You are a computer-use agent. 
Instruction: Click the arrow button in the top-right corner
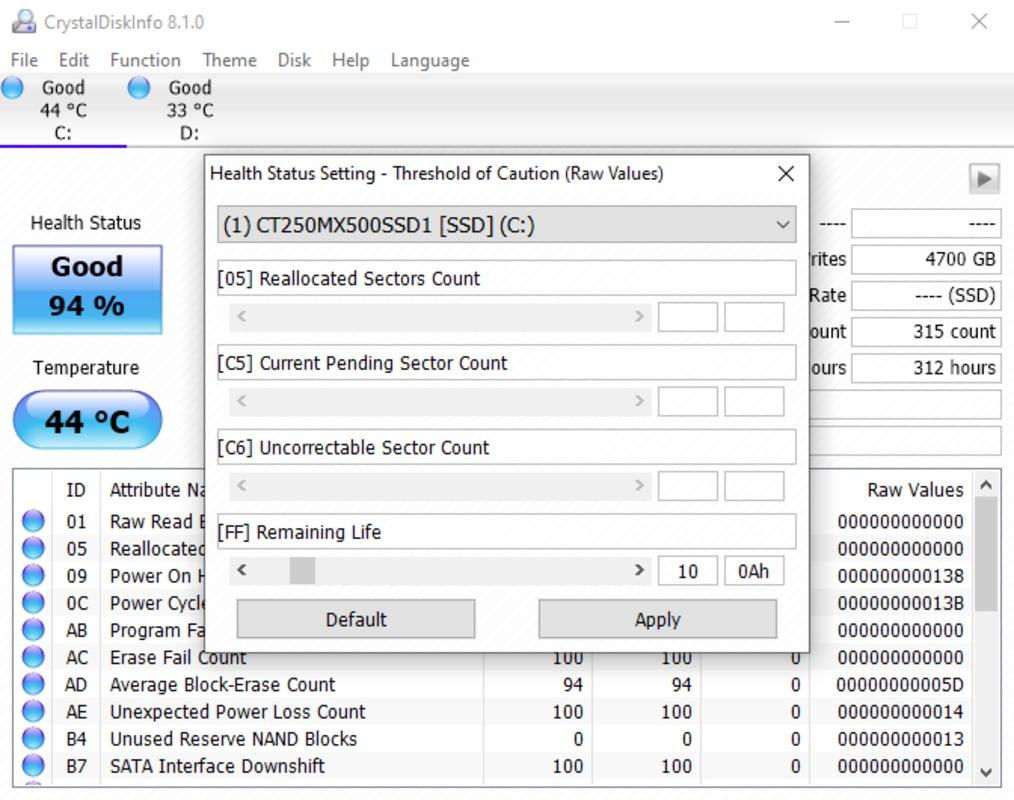pos(982,177)
